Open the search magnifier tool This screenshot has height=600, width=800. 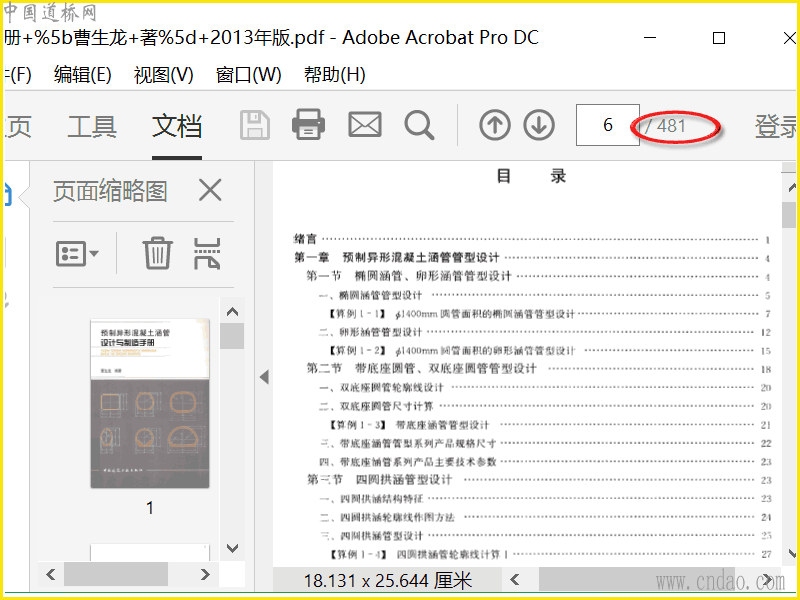point(419,126)
